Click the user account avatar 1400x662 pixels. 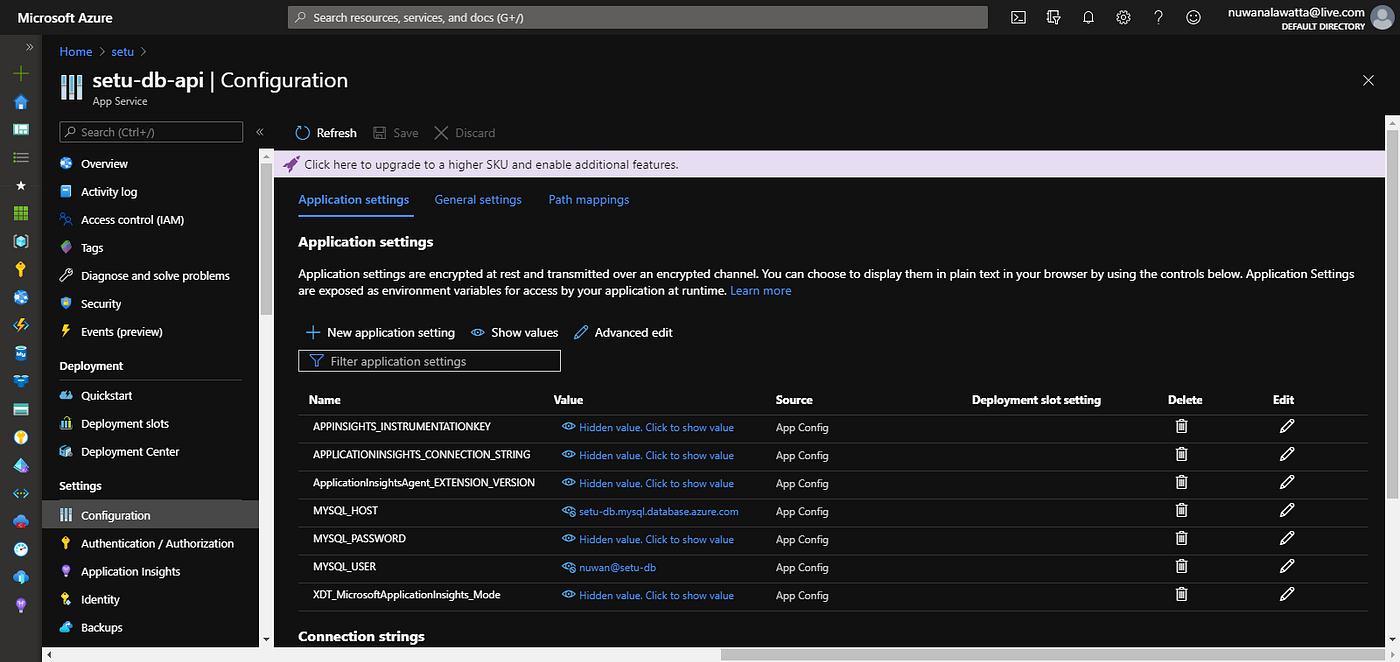pos(1383,17)
